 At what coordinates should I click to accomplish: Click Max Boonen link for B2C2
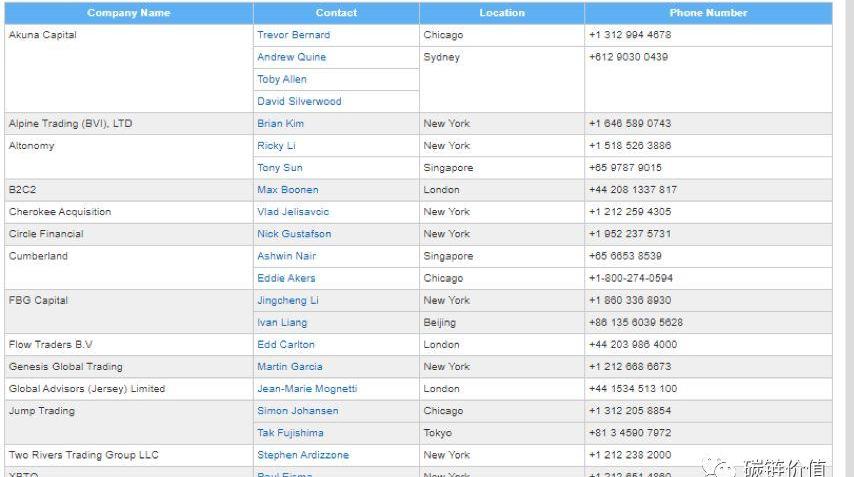(287, 190)
